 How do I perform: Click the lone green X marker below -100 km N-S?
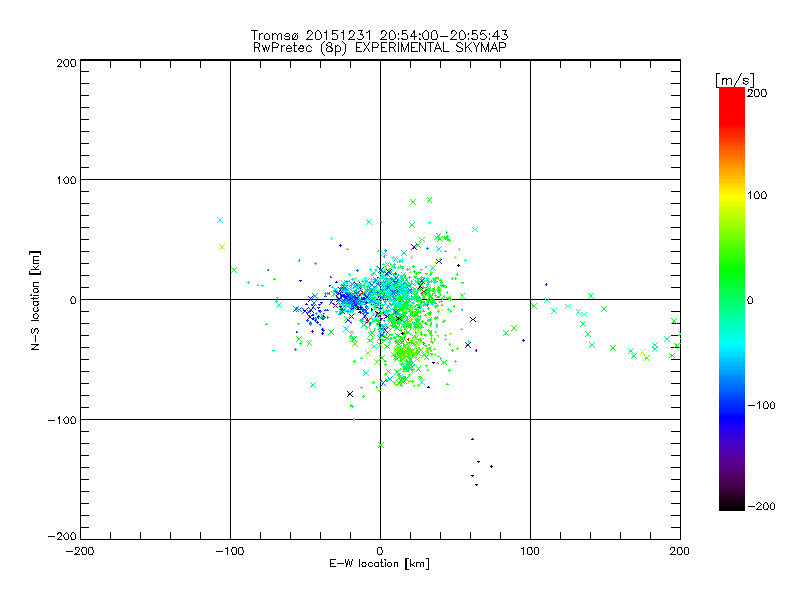click(x=381, y=445)
